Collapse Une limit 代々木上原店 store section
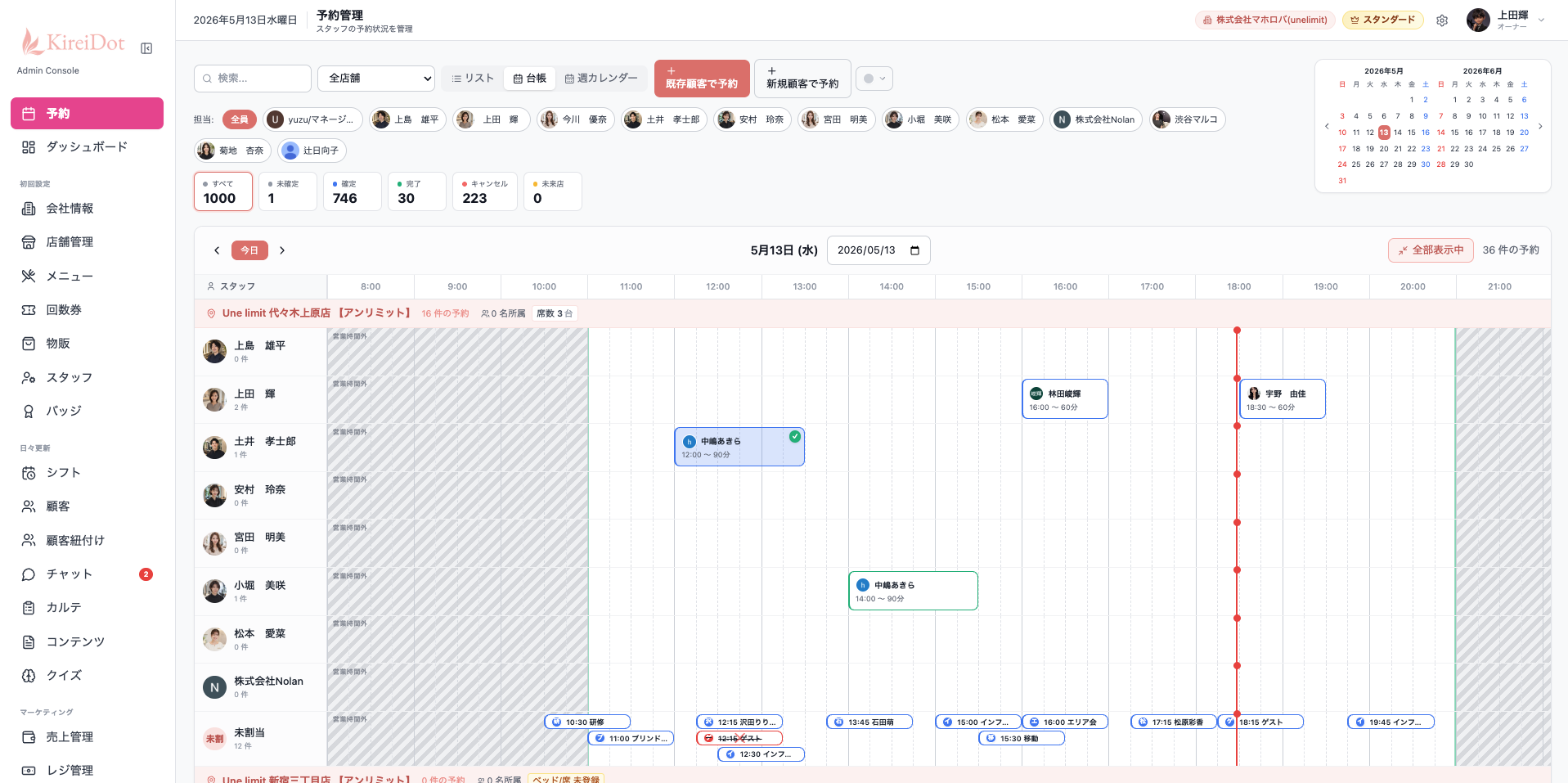This screenshot has height=783, width=1568. (x=872, y=313)
